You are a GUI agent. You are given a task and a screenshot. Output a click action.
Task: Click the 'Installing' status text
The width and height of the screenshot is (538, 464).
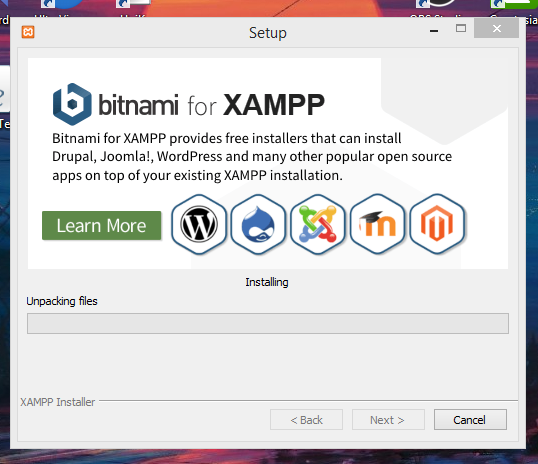(267, 282)
